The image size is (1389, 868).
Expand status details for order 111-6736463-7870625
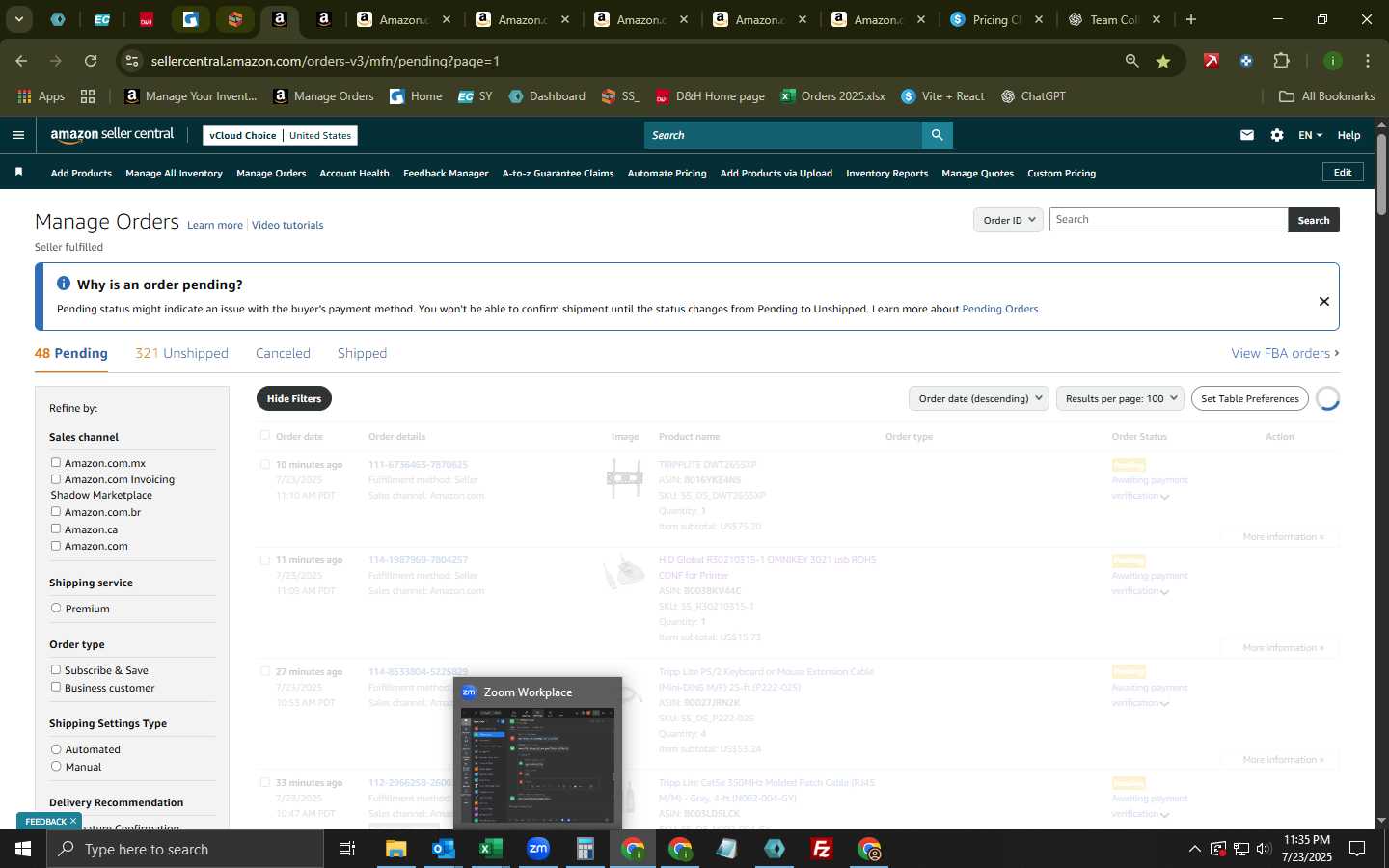[x=1165, y=497]
